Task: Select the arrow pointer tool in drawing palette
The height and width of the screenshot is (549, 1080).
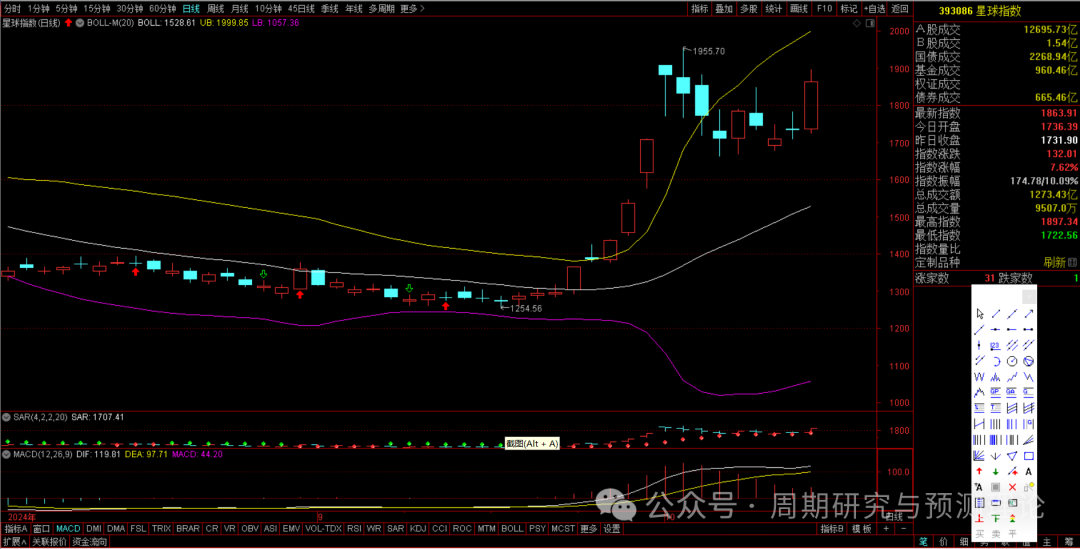Action: click(x=980, y=313)
